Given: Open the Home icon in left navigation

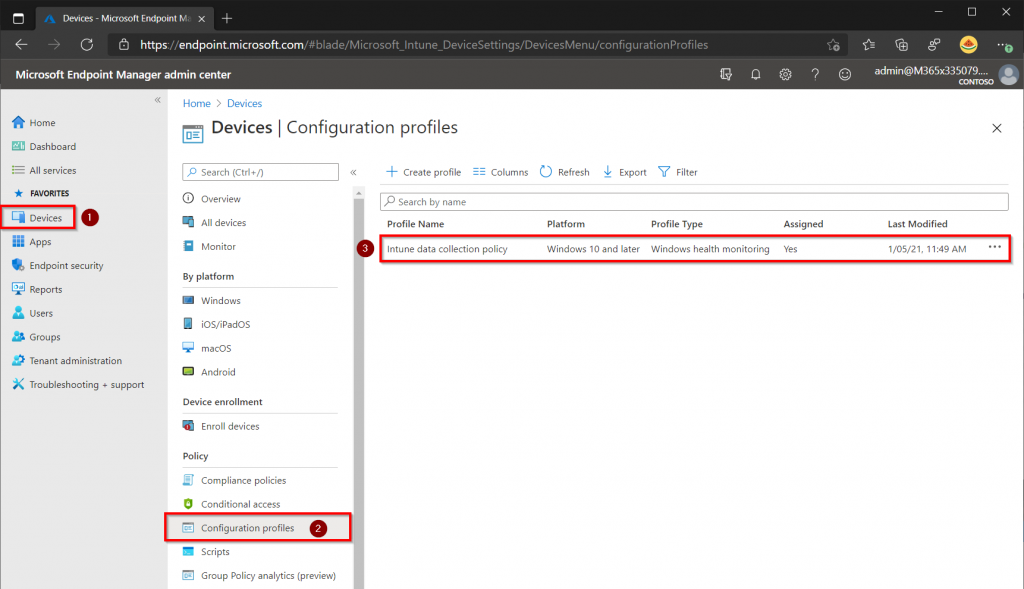Looking at the screenshot, I should (x=18, y=122).
